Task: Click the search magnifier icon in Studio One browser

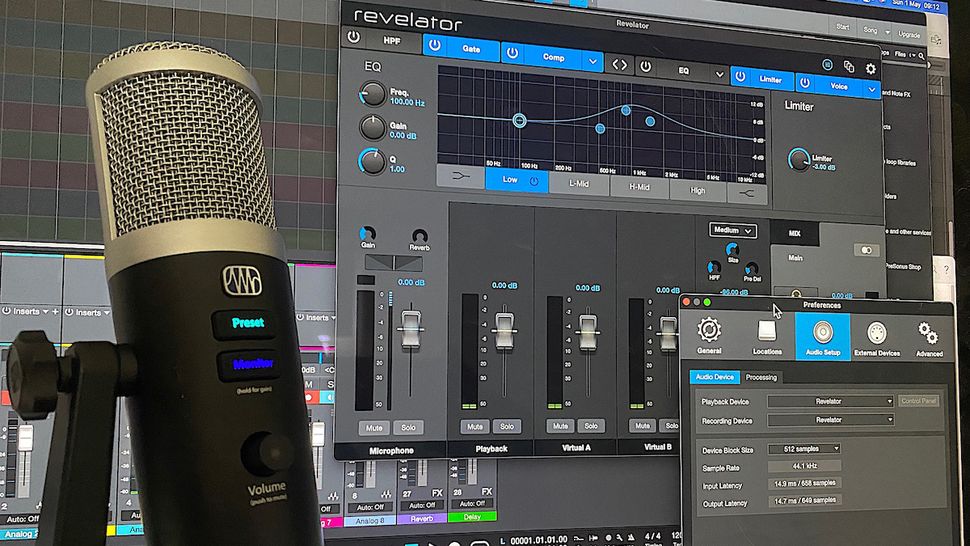Action: (x=921, y=56)
